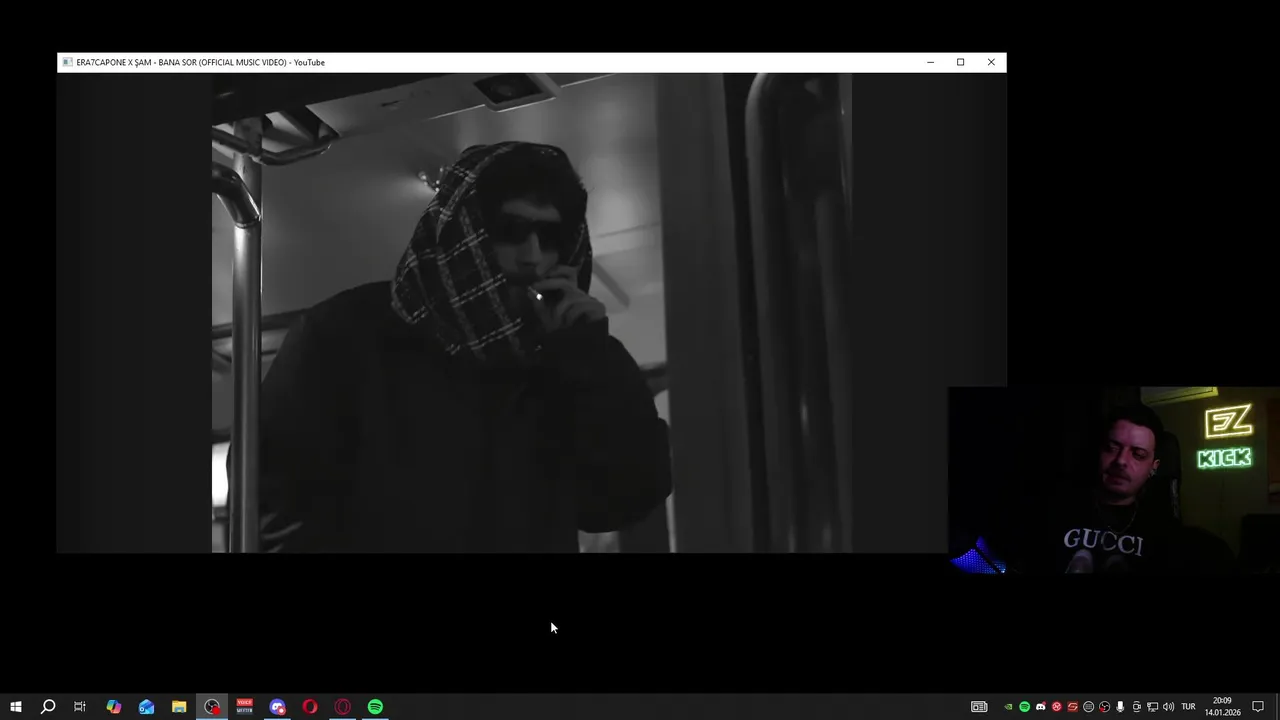Open the Opera browser taskbar icon

[x=310, y=707]
